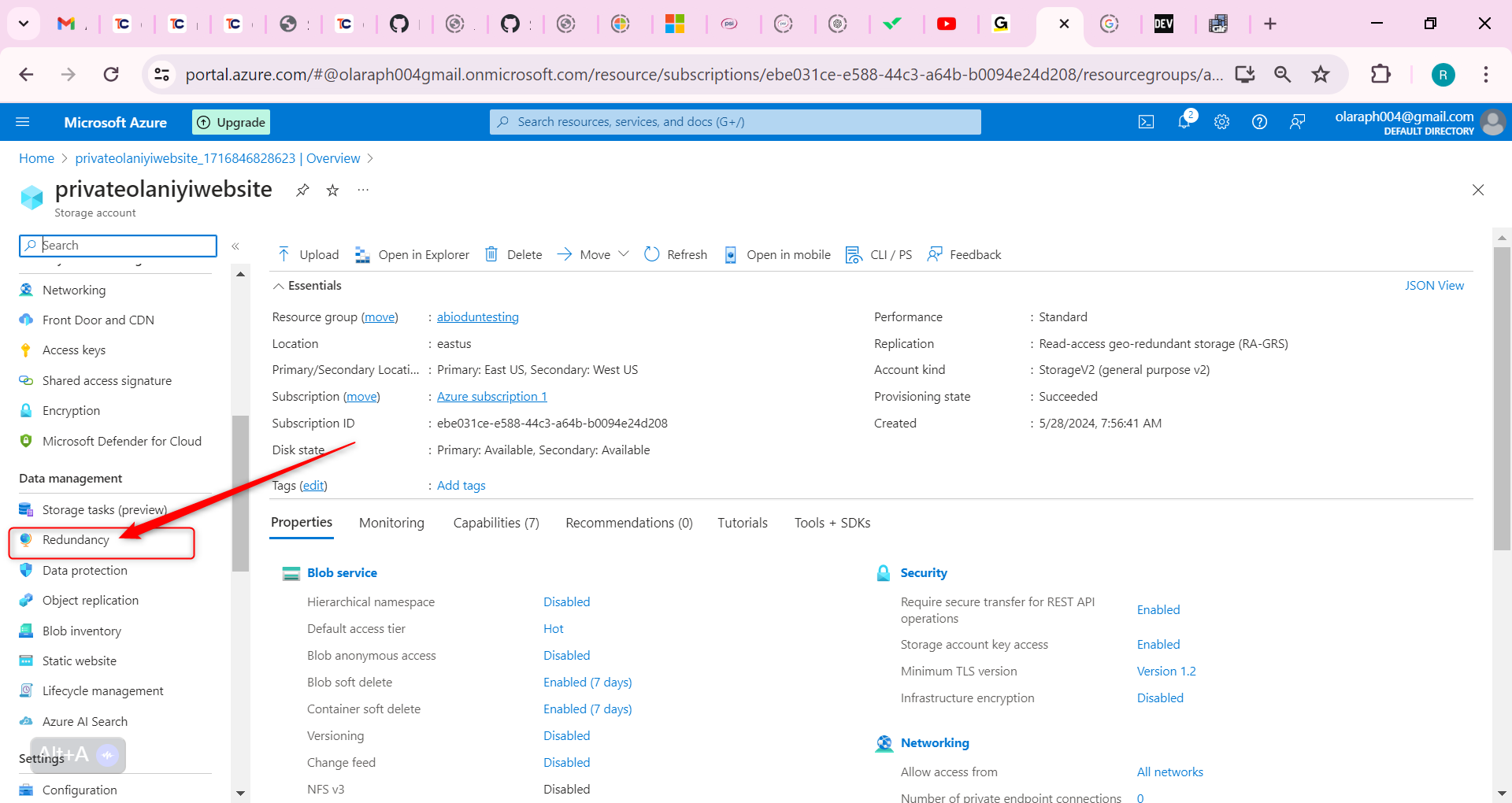
Task: Open Help question mark icon
Action: [x=1259, y=122]
